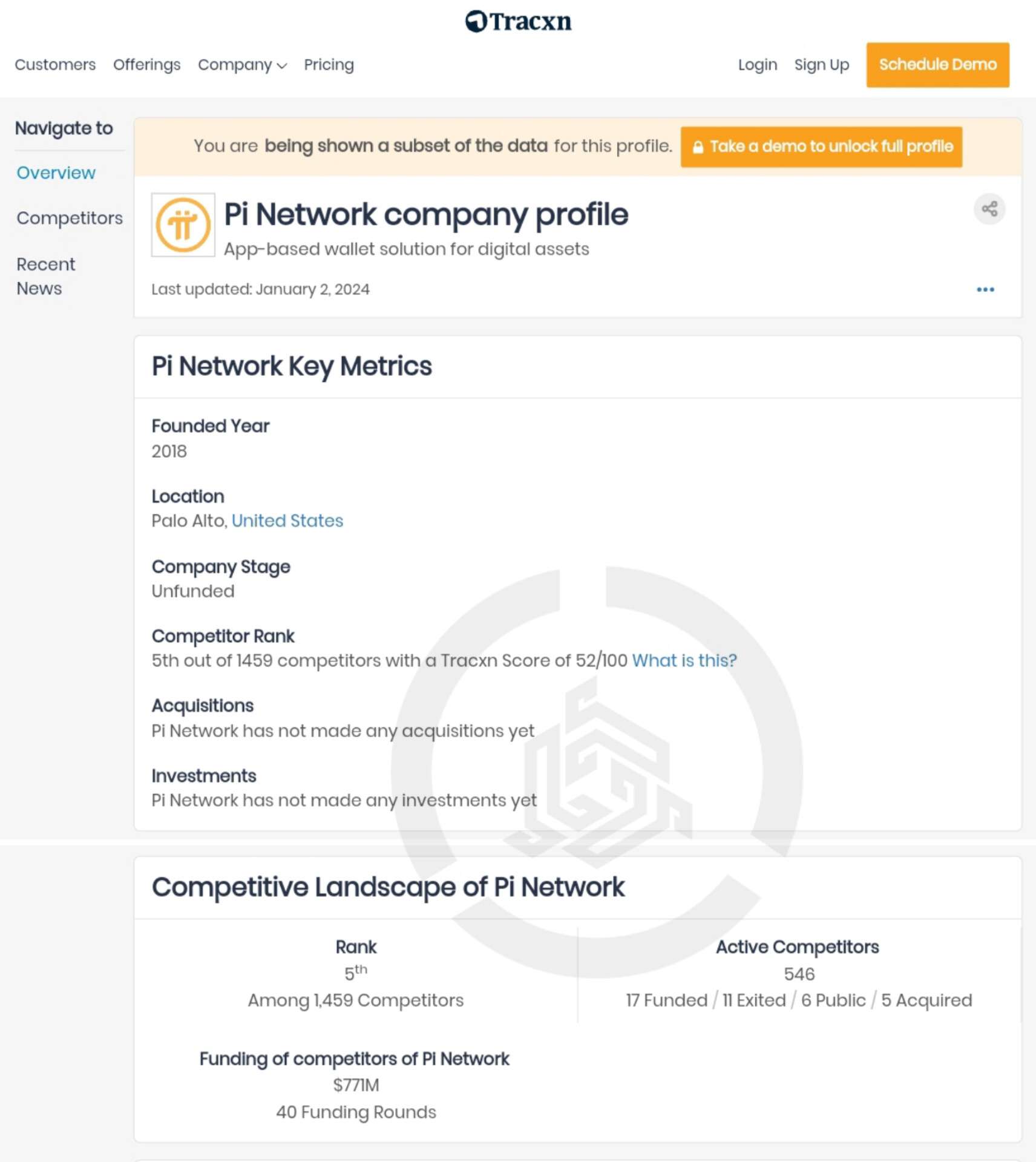Viewport: 1036px width, 1162px height.
Task: Click the Pi Network company profile heading
Action: pyautogui.click(x=426, y=214)
